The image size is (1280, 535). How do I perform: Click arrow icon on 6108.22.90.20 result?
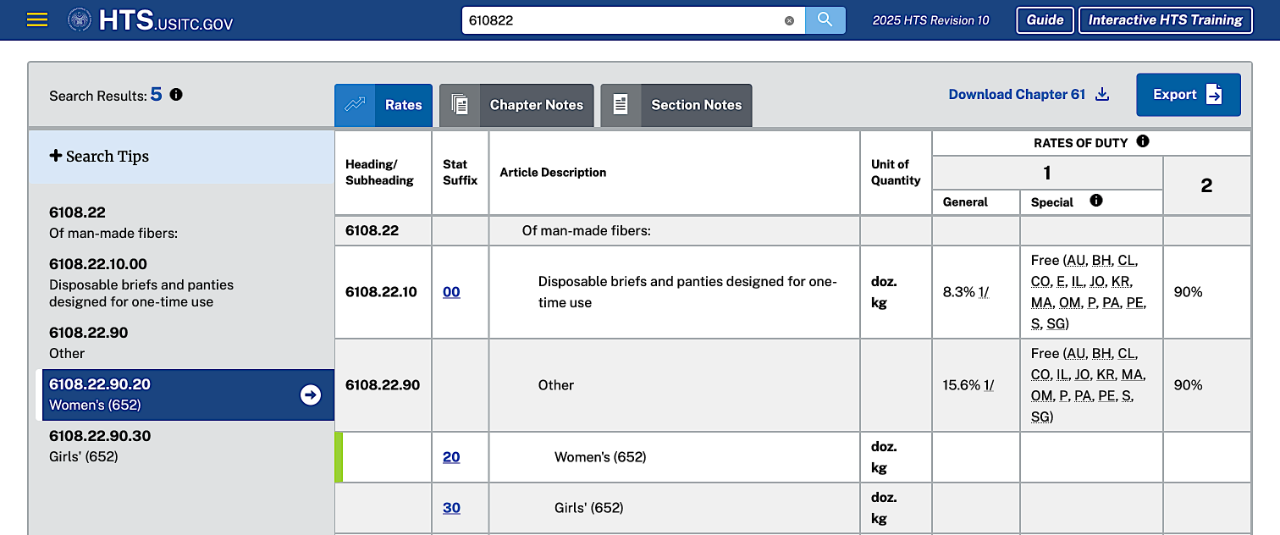310,395
